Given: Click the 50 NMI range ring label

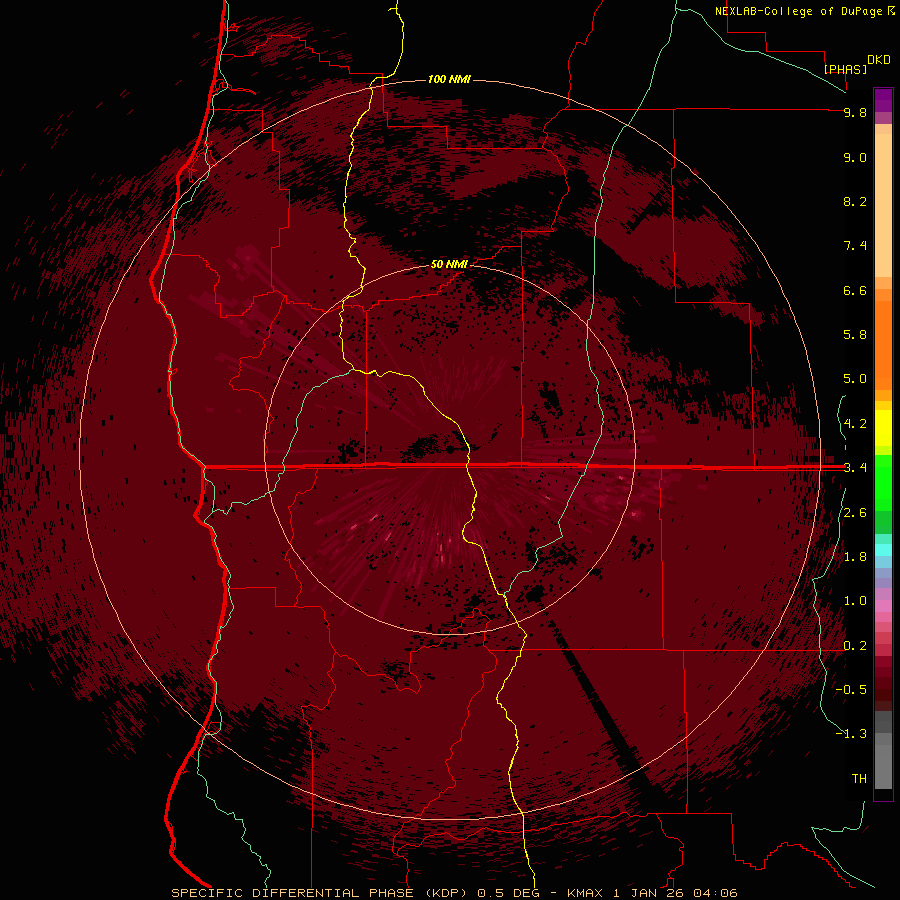Looking at the screenshot, I should 449,264.
